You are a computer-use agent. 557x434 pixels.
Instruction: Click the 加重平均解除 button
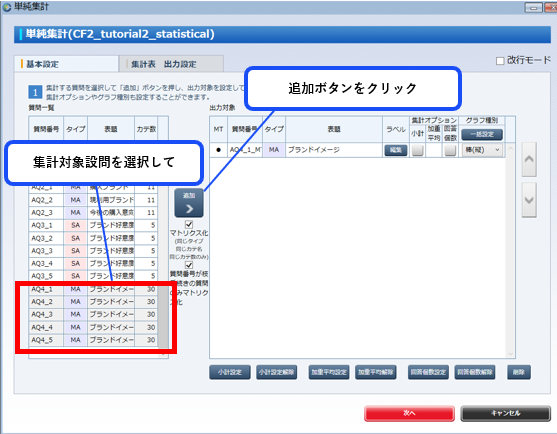coord(375,372)
